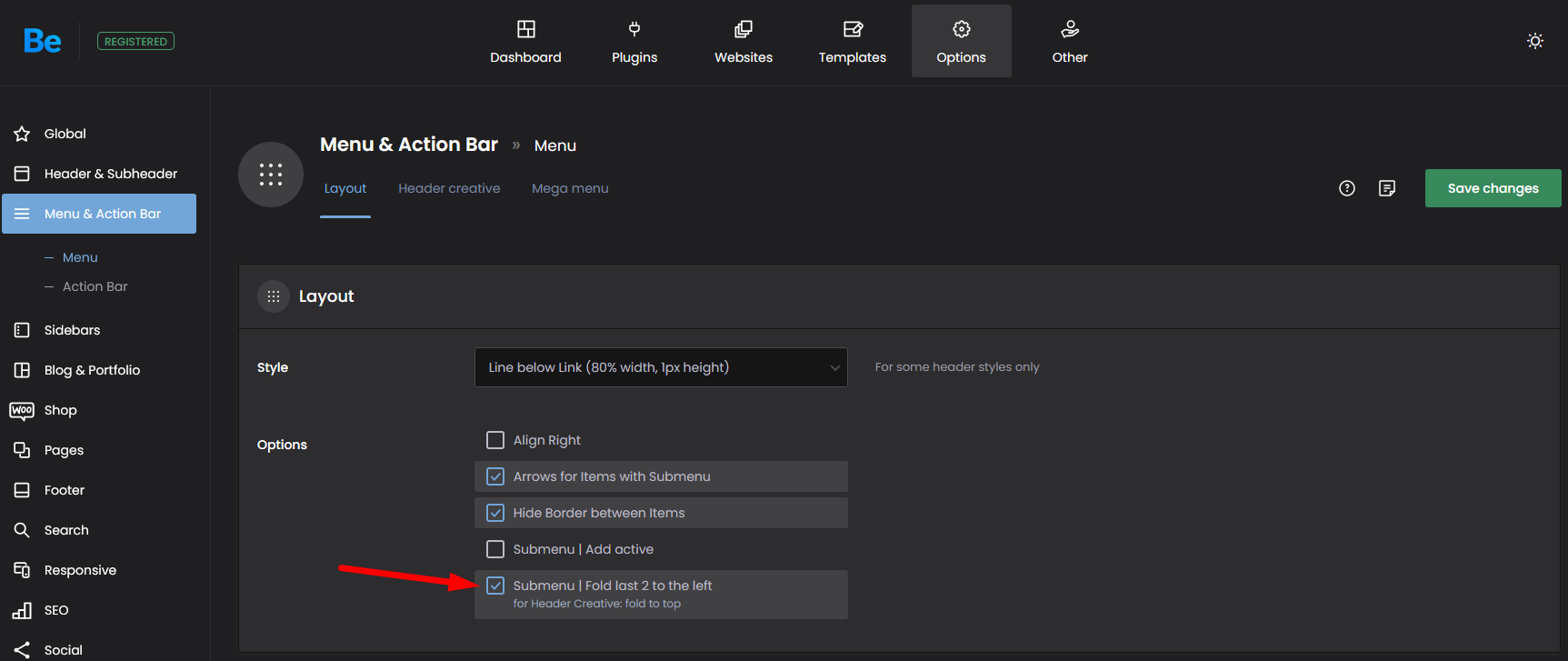
Task: Open the Sidebars section
Action: [72, 330]
